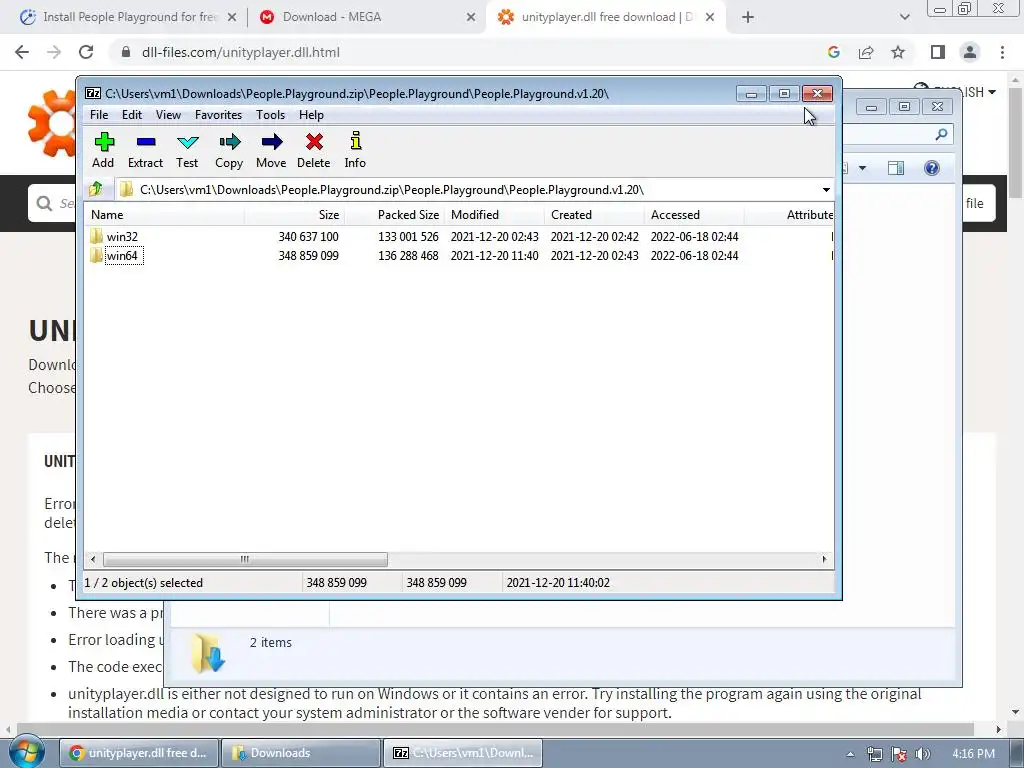Open the Help menu

(x=312, y=115)
